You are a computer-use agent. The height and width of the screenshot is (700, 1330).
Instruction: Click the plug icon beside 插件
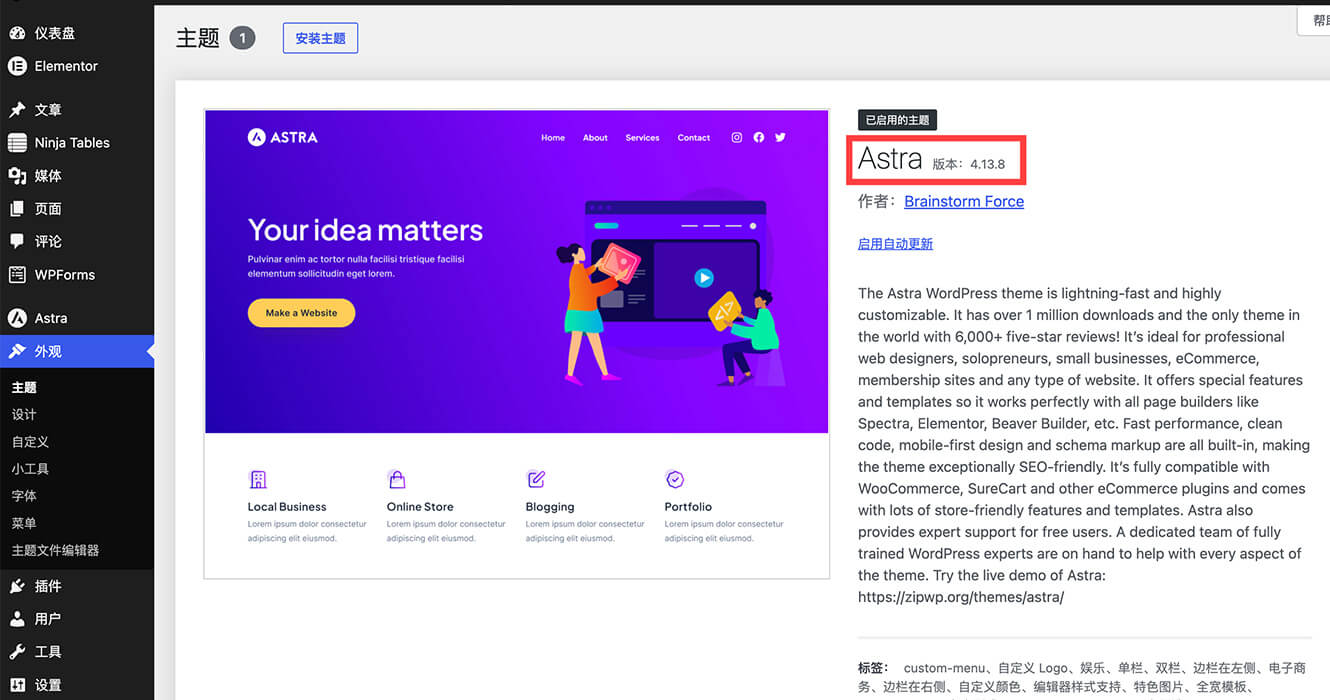pyautogui.click(x=17, y=586)
